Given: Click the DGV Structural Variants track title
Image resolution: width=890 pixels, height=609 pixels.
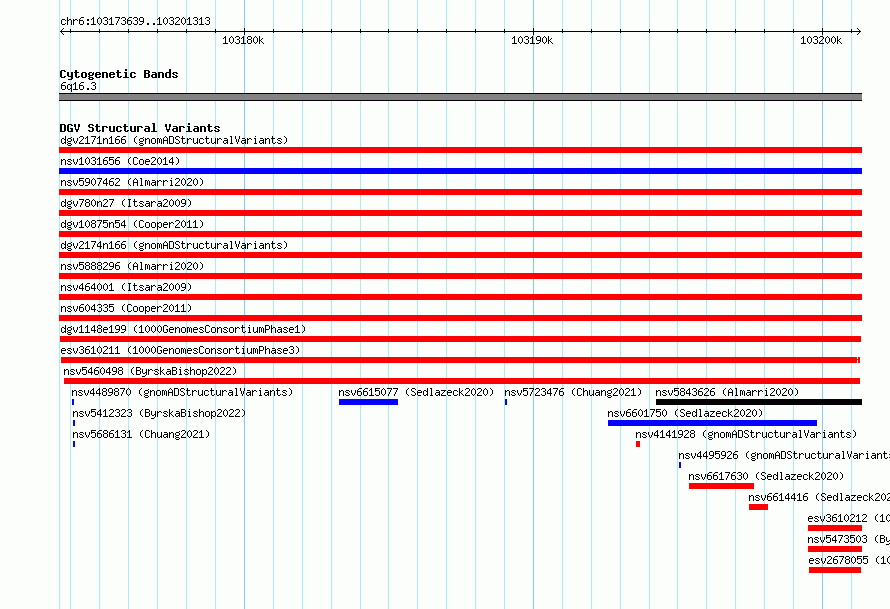Looking at the screenshot, I should point(140,128).
